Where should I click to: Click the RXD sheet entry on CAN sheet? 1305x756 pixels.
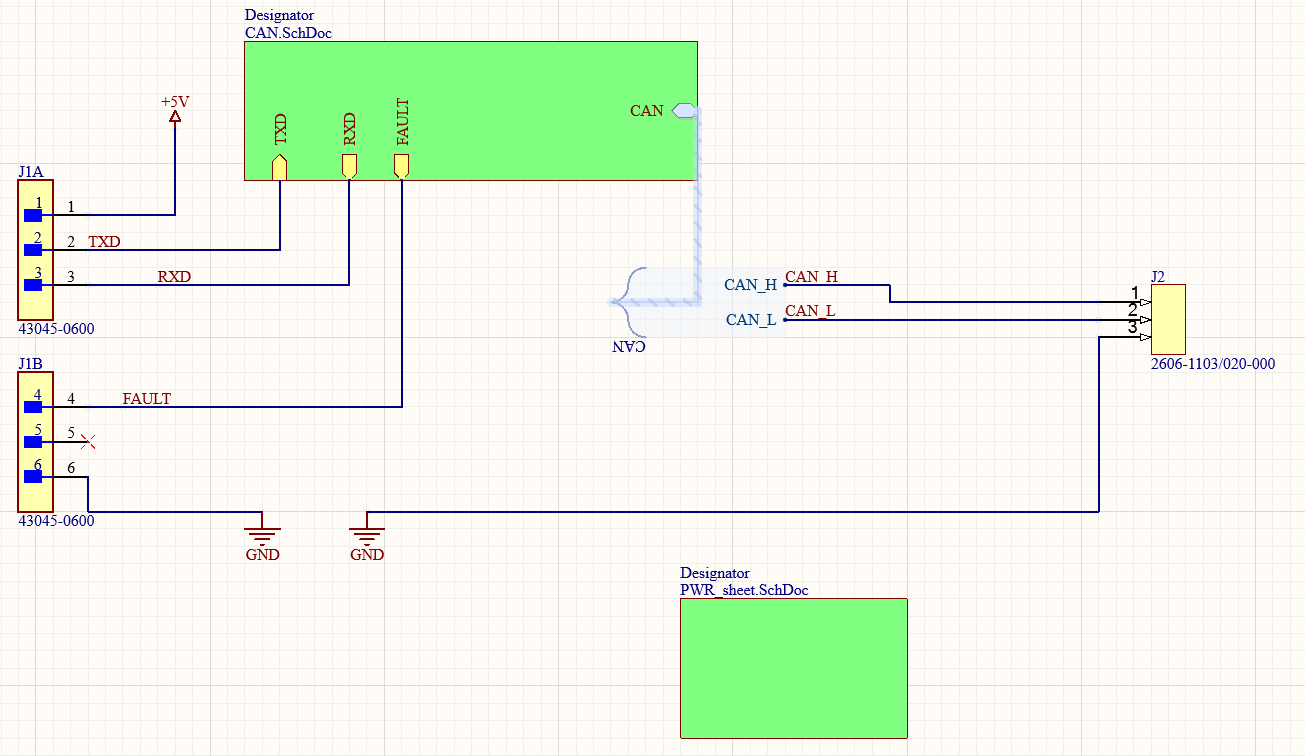349,166
